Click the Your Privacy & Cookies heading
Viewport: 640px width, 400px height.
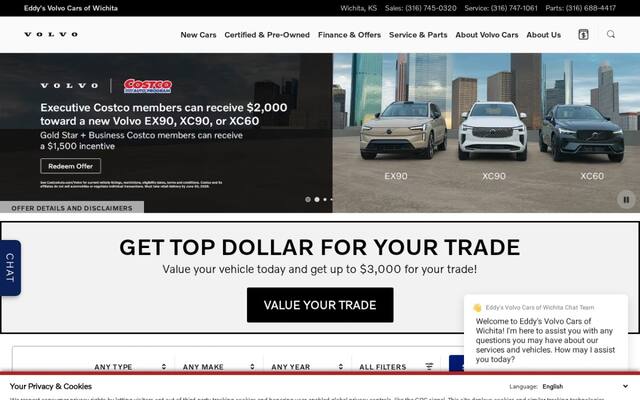(x=51, y=386)
